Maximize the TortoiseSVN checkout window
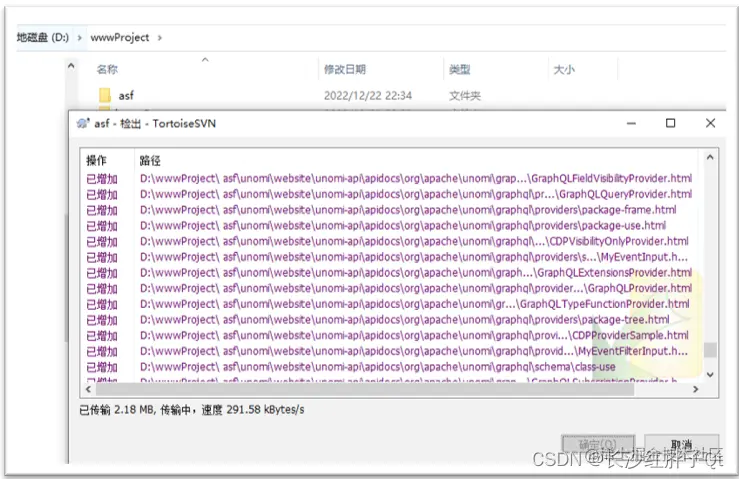 tap(670, 123)
